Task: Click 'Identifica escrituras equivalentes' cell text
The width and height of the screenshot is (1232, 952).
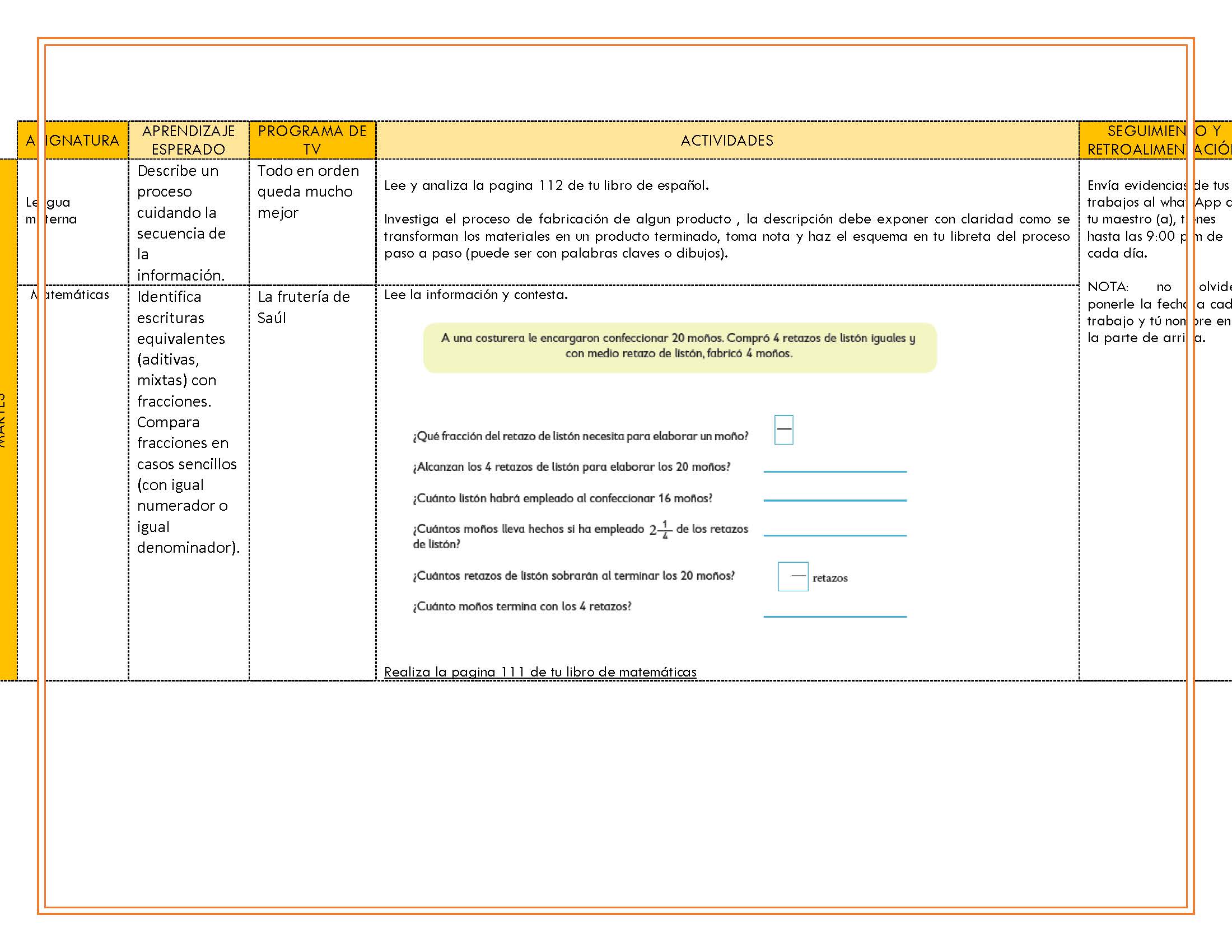Action: click(181, 348)
